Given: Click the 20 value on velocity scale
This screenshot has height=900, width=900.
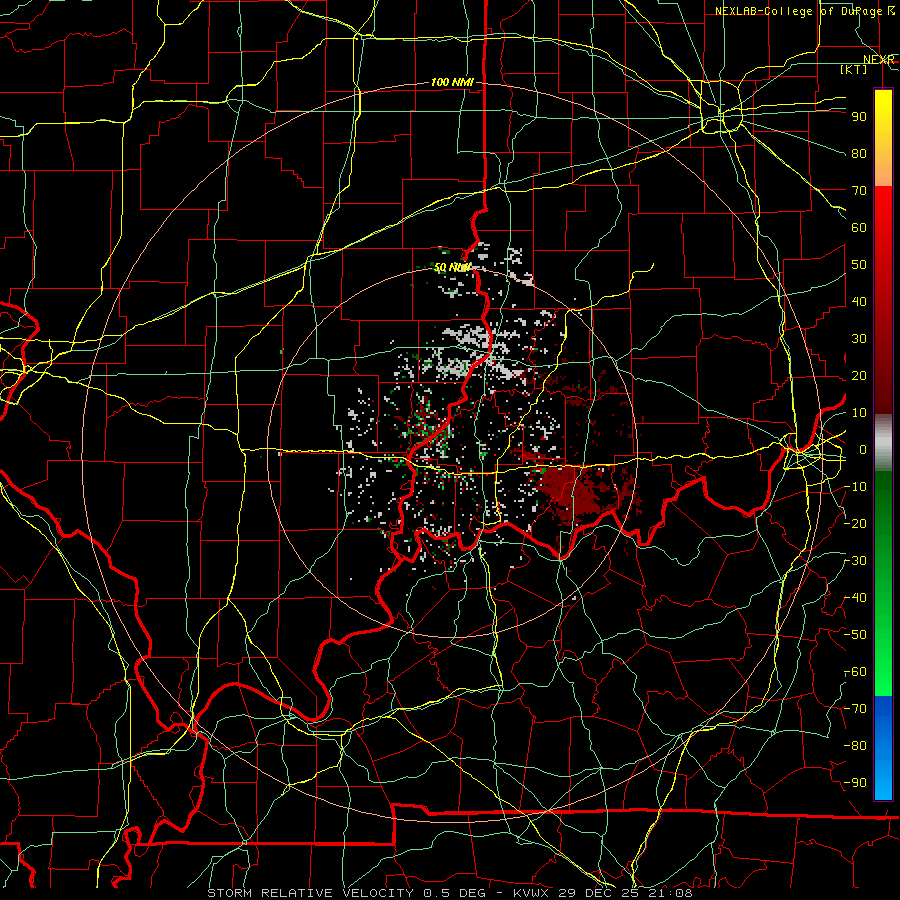Looking at the screenshot, I should [x=859, y=376].
